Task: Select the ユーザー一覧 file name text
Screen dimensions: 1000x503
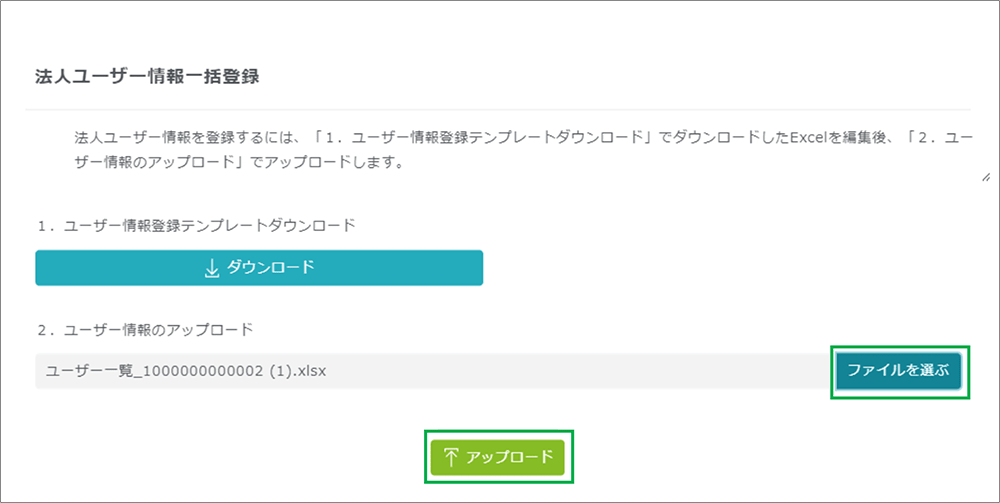Action: pos(186,371)
